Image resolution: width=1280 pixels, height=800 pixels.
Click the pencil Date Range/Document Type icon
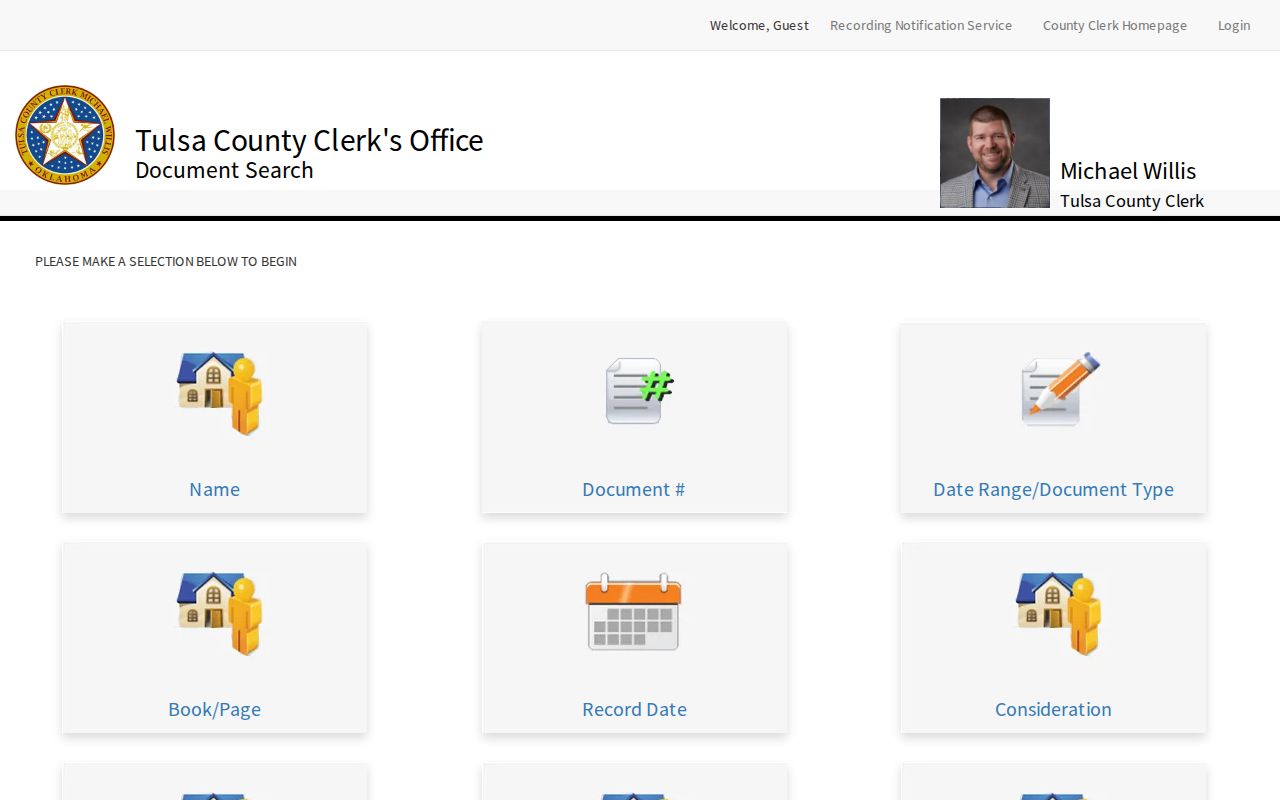pyautogui.click(x=1060, y=389)
